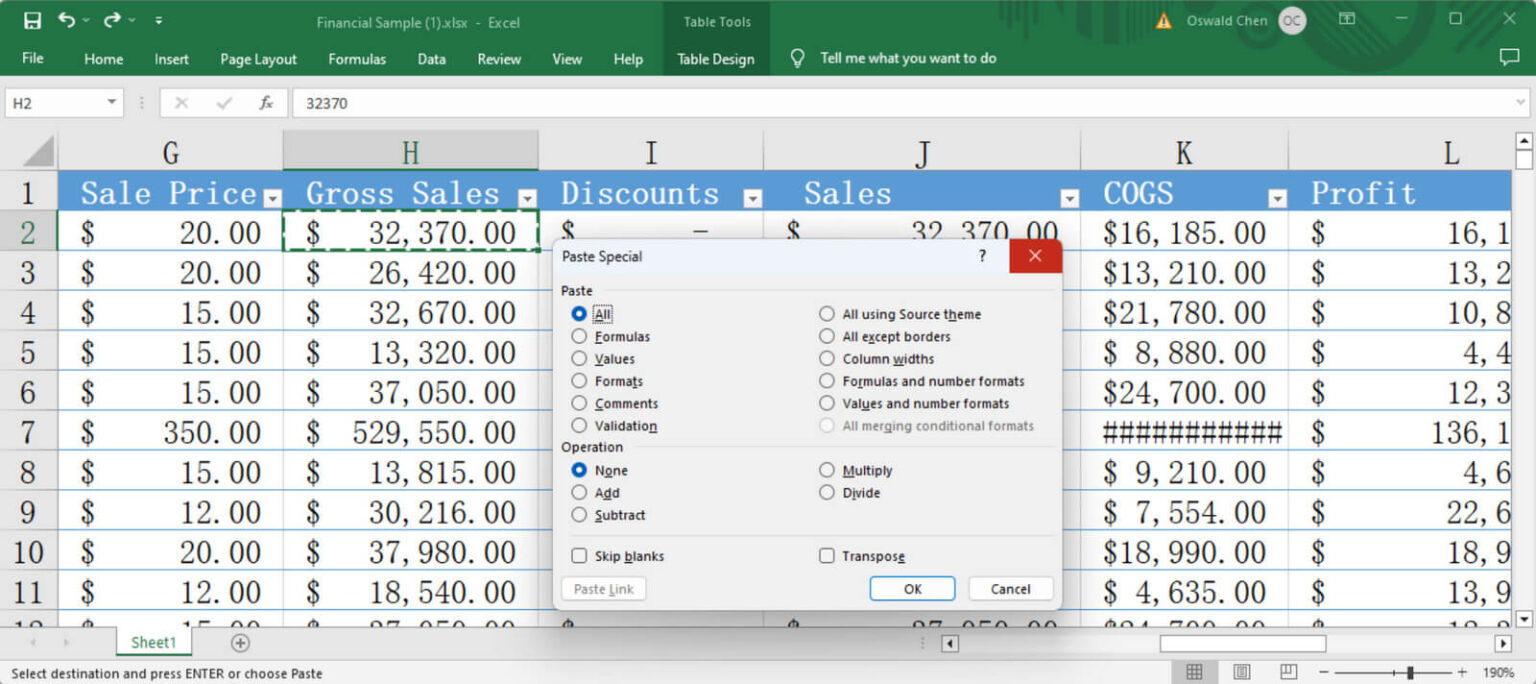Enable the Skip blanks checkbox
This screenshot has height=684, width=1536.
tap(578, 556)
